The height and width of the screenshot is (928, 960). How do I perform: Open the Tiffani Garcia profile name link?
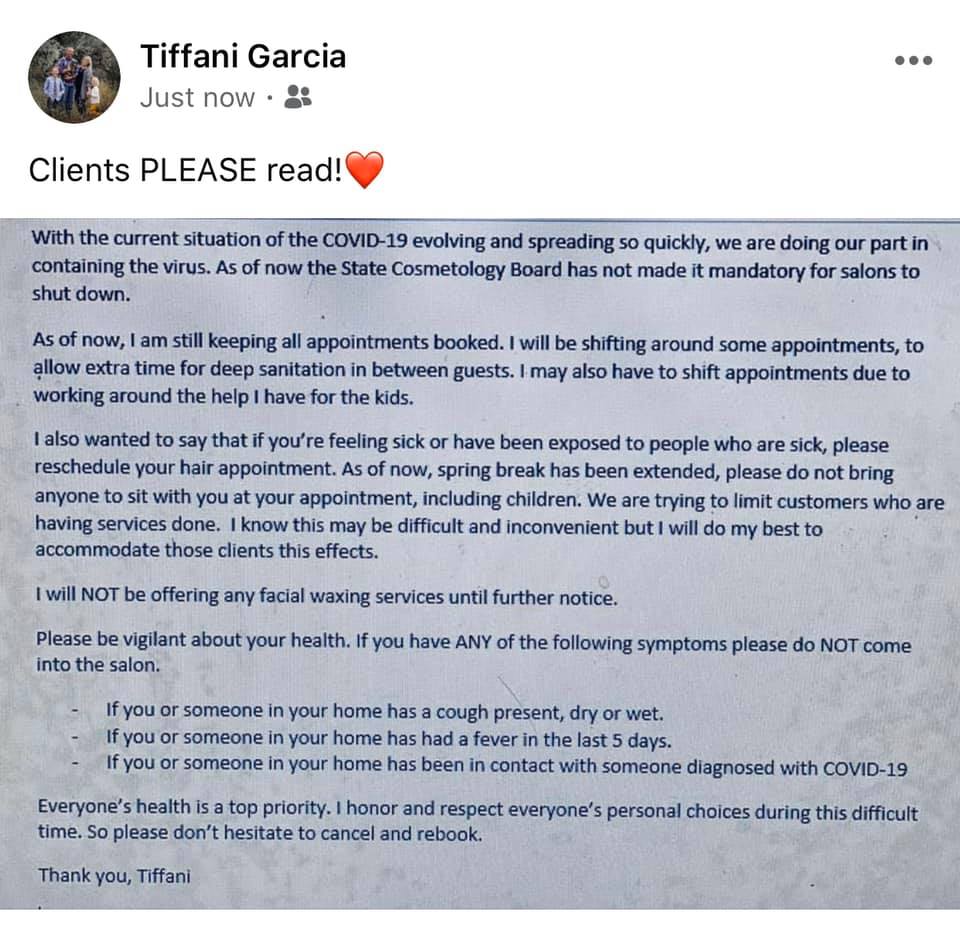click(x=243, y=56)
